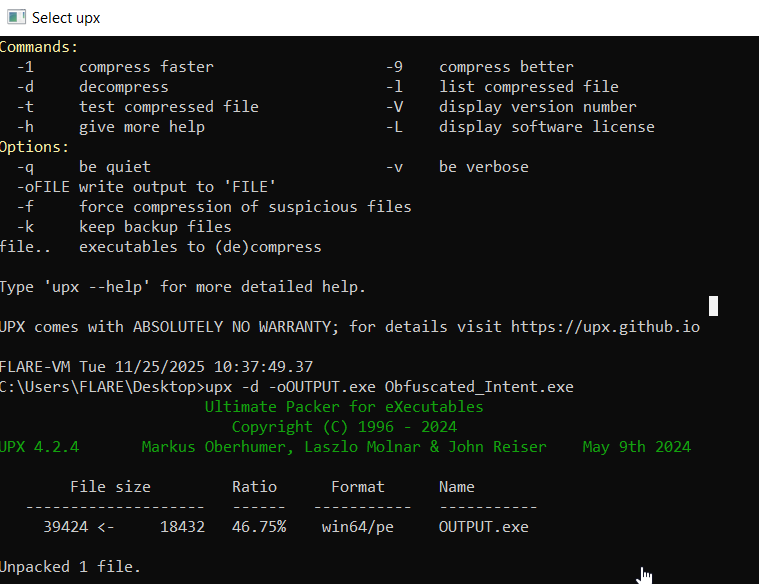Click the https://upx.github.io URL text

pos(605,327)
